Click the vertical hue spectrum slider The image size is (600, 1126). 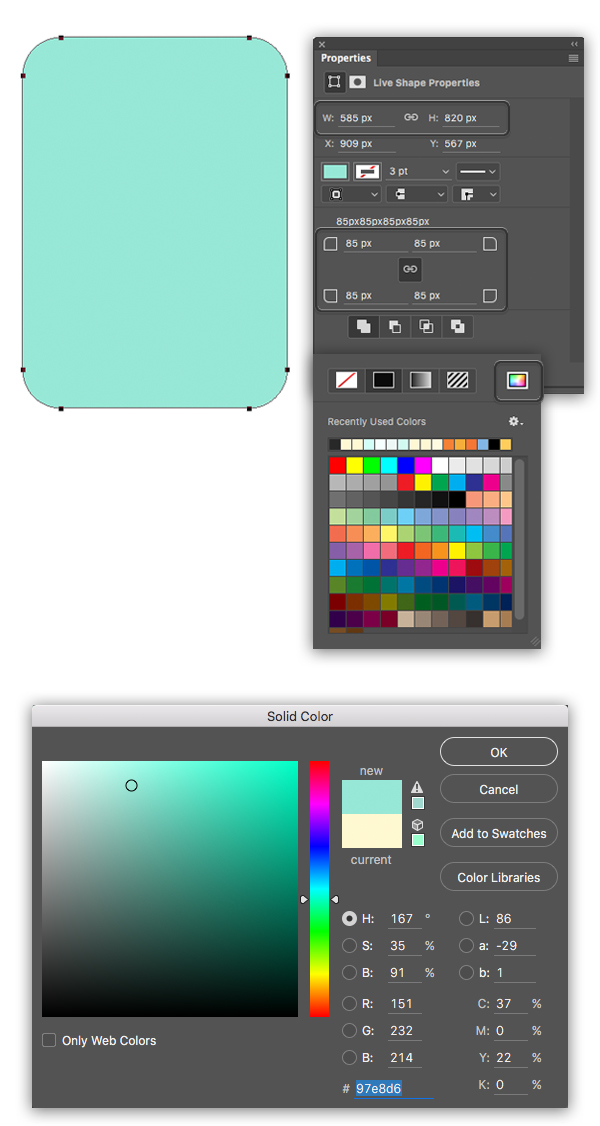coord(319,888)
